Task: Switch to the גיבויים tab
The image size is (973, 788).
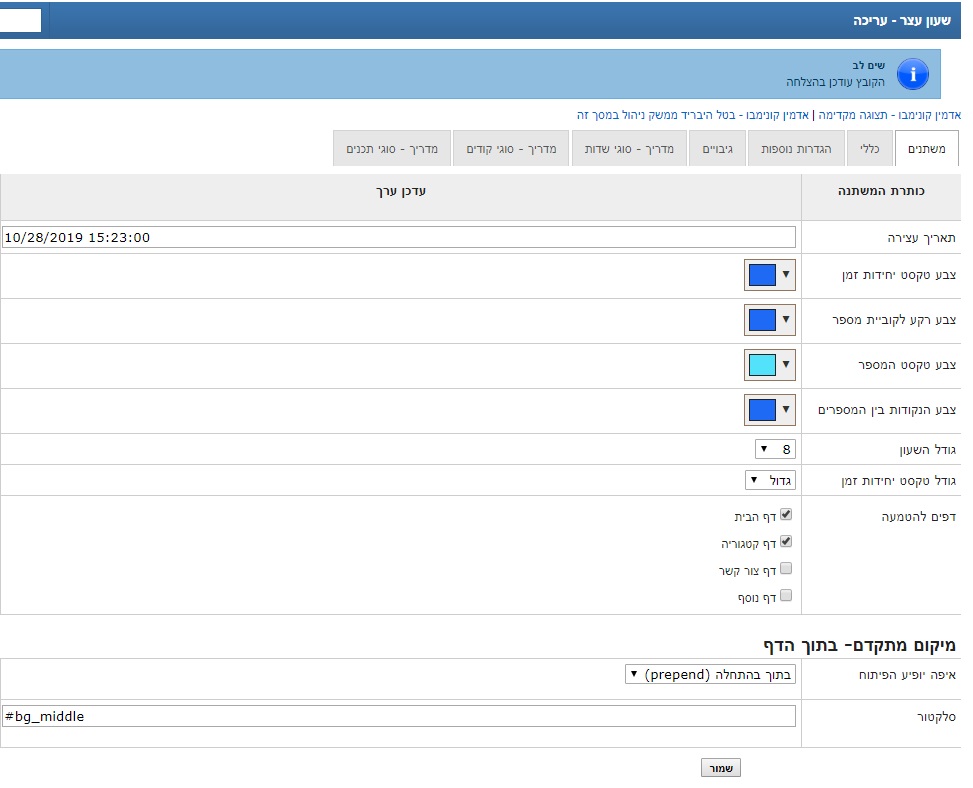Action: pos(717,148)
